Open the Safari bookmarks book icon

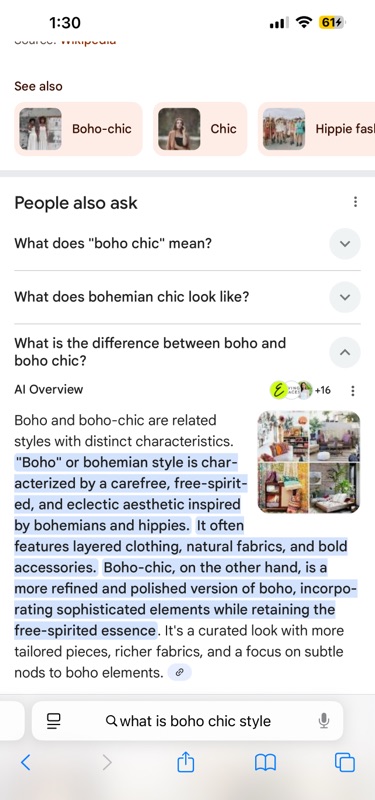coord(265,763)
